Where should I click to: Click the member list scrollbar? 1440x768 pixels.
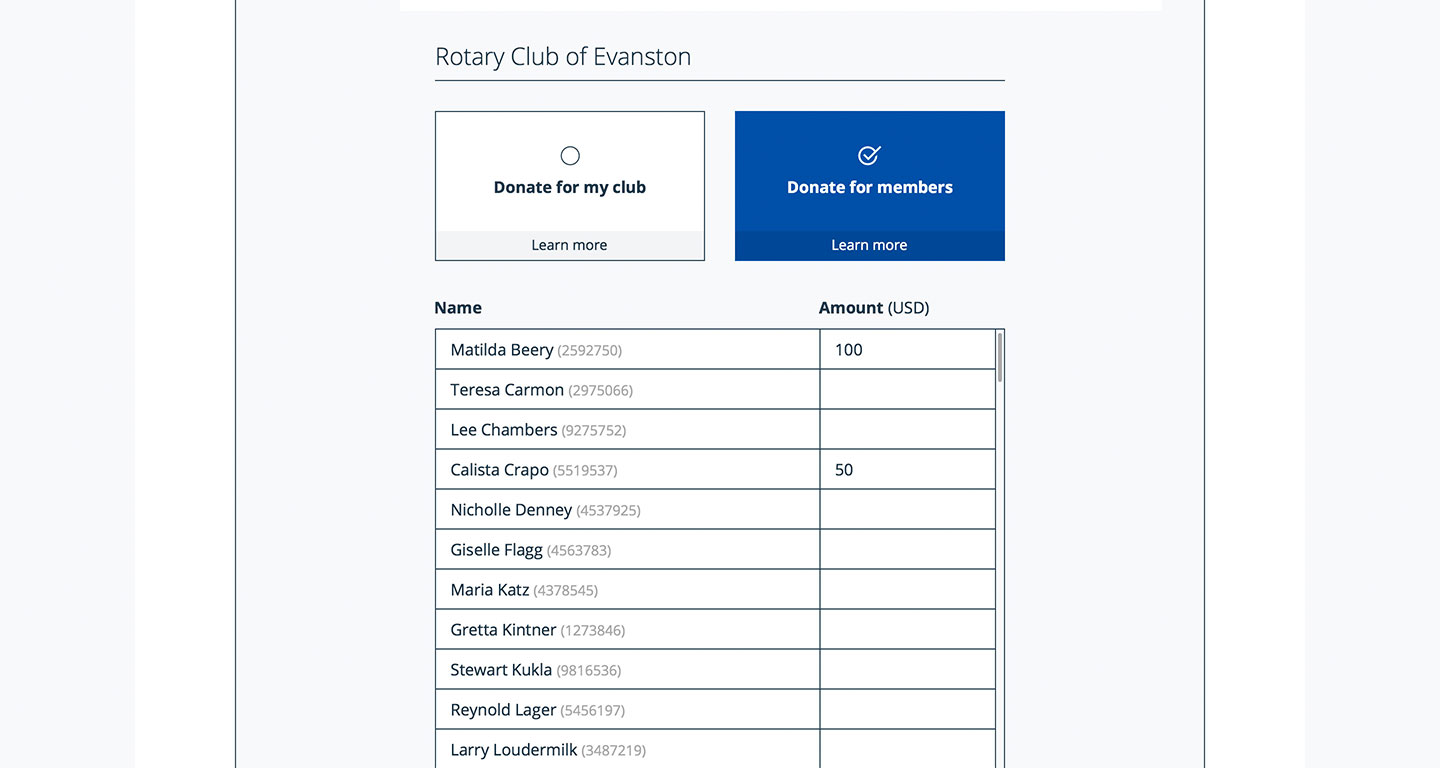pos(999,360)
